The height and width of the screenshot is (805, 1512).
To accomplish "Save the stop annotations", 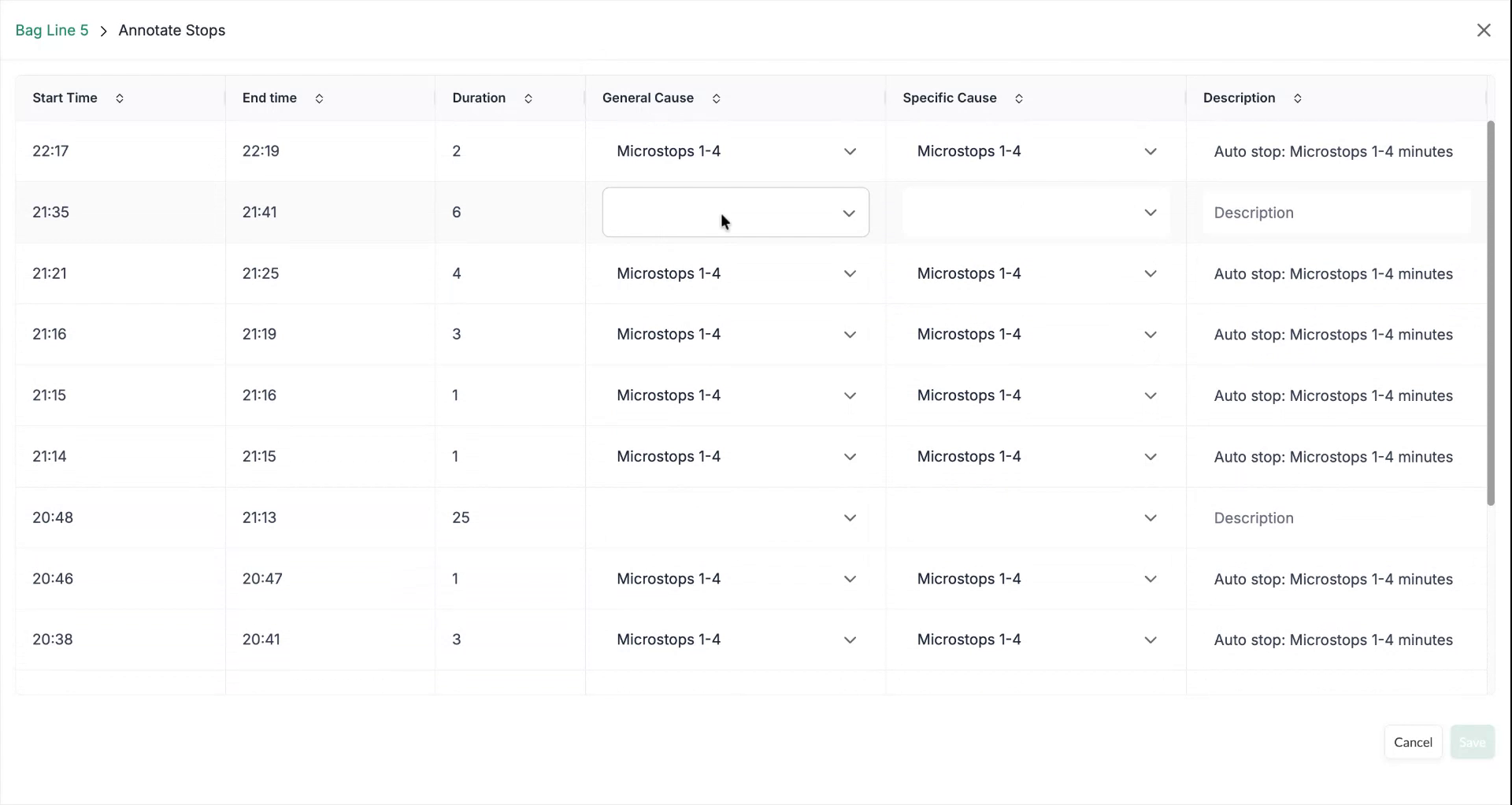I will tap(1472, 742).
